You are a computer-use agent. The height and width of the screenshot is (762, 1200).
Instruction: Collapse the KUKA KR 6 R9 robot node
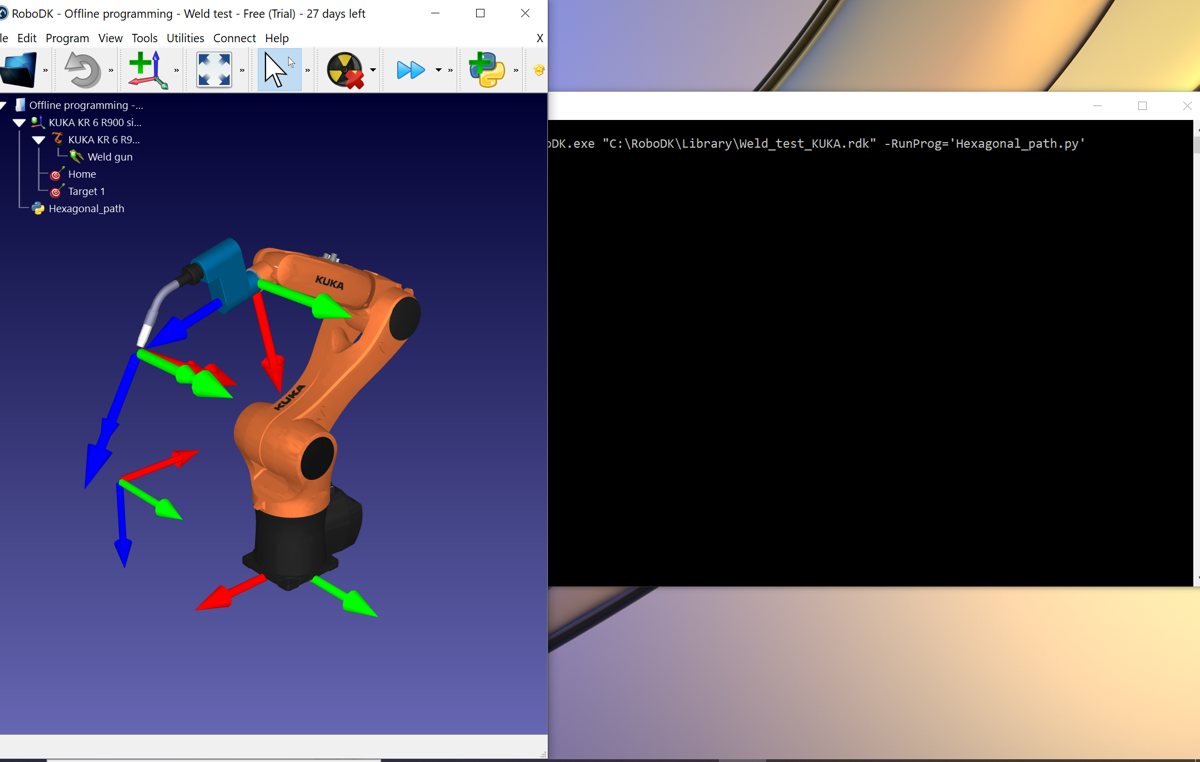(39, 140)
